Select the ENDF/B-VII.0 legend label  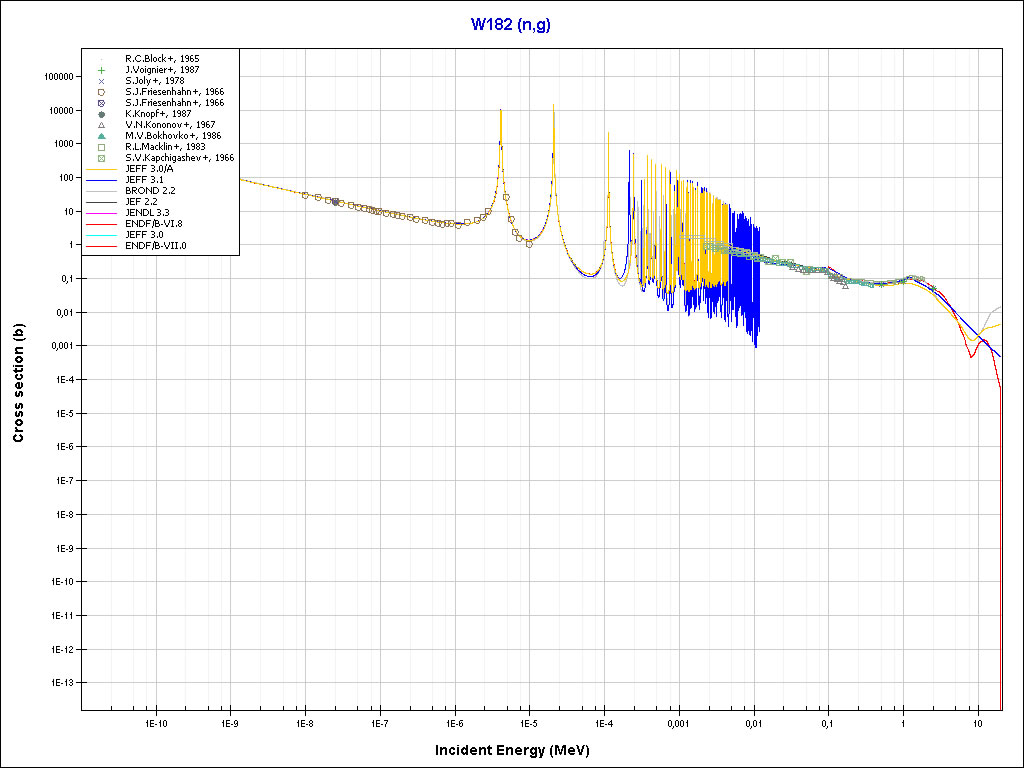click(x=155, y=245)
